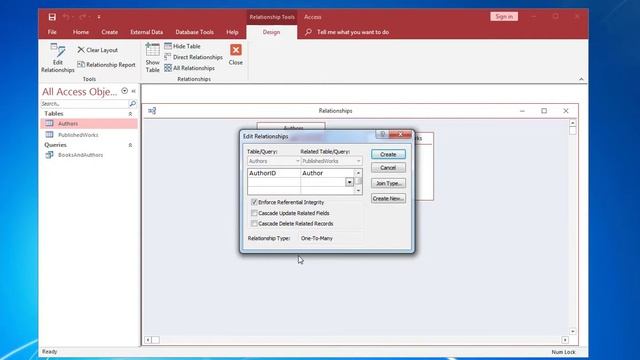Switch to the Create ribbon tab
The height and width of the screenshot is (360, 640).
109,32
